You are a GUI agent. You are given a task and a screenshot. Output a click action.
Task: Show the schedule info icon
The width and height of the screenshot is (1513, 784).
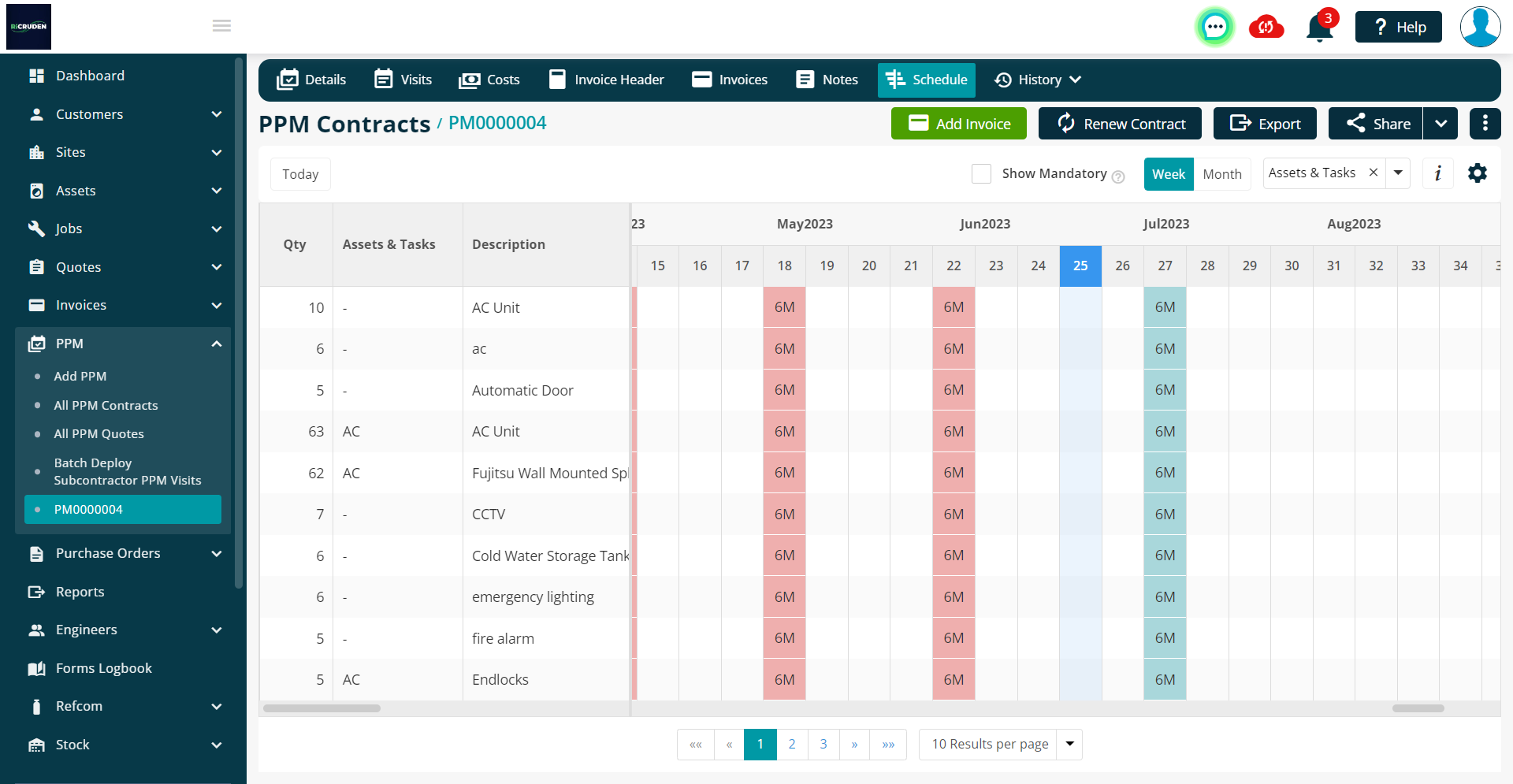pyautogui.click(x=1438, y=173)
